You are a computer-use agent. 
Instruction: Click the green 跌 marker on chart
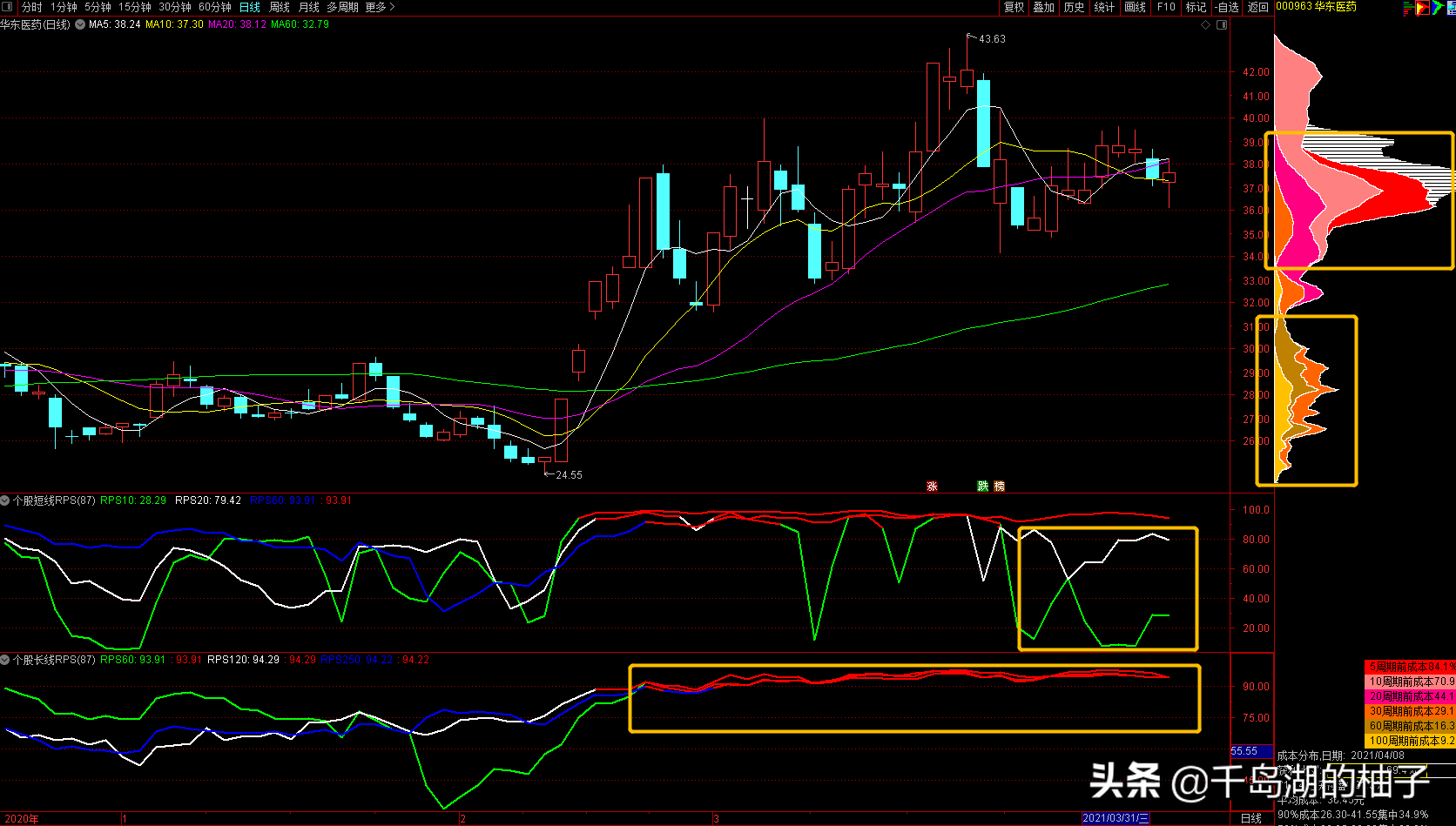pos(983,487)
